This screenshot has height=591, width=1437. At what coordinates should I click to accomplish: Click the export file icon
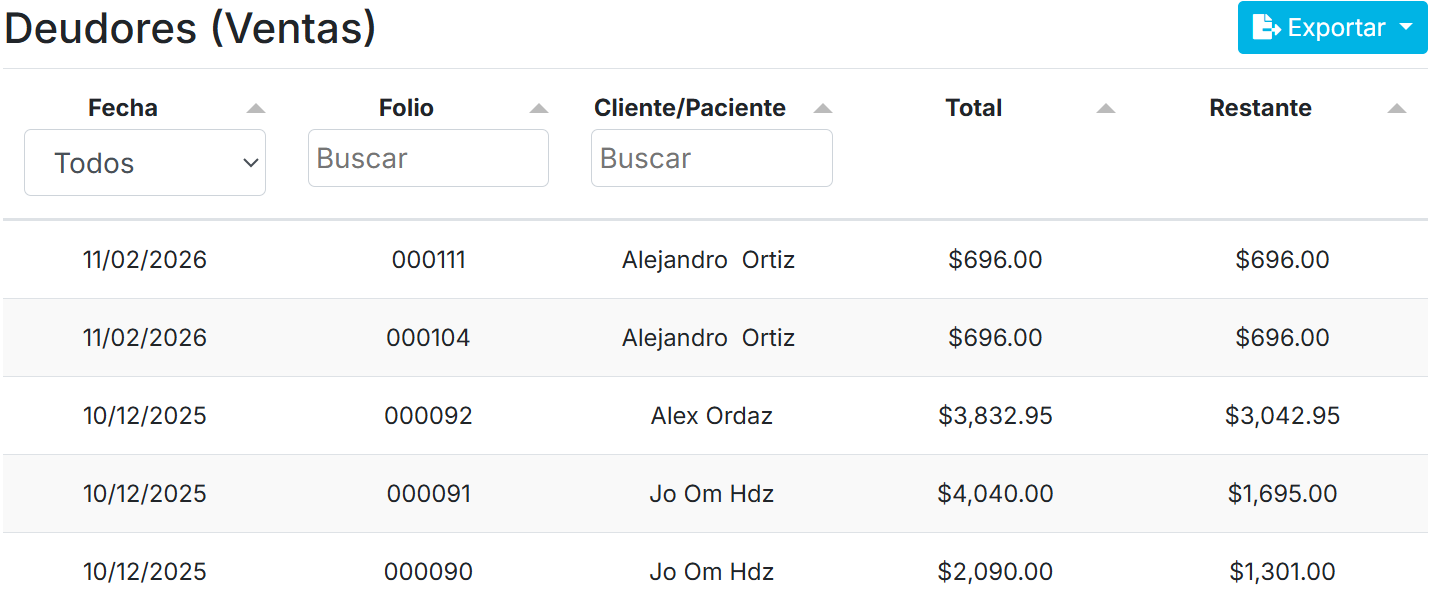(x=1267, y=28)
